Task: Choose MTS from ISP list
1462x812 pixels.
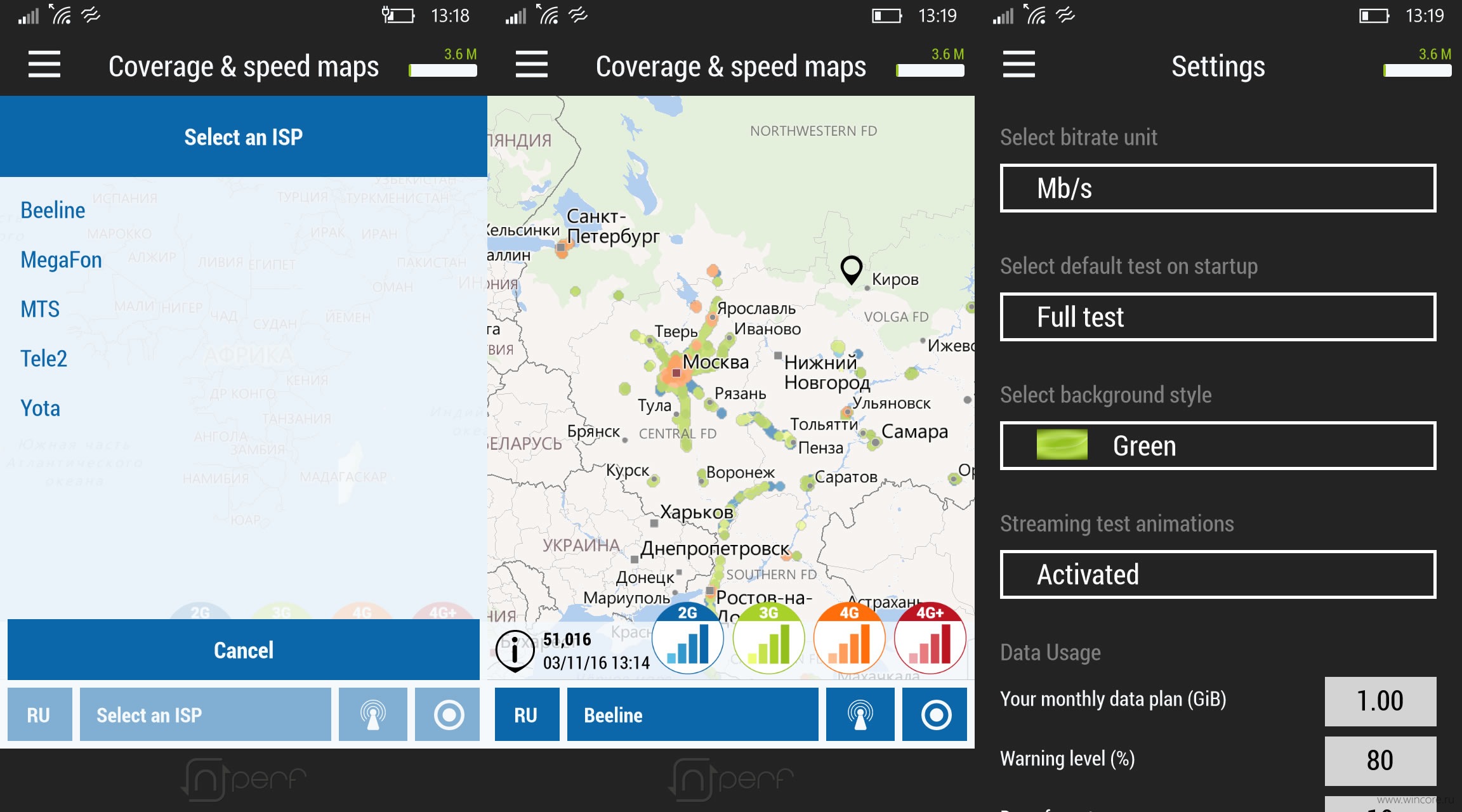Action: tap(40, 309)
